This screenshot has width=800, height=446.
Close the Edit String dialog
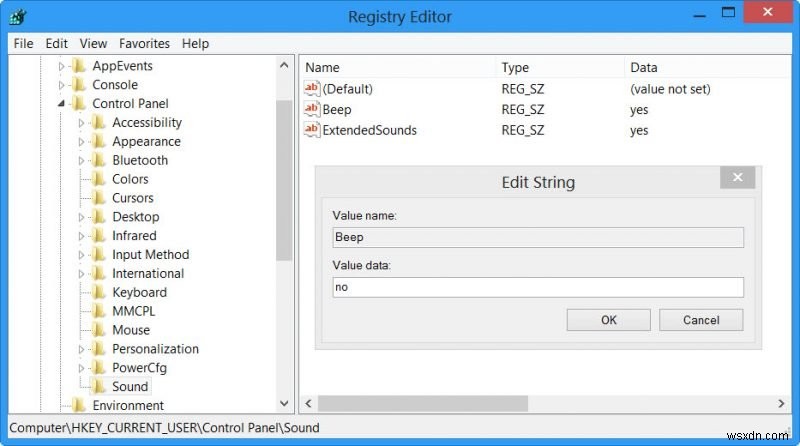[738, 177]
